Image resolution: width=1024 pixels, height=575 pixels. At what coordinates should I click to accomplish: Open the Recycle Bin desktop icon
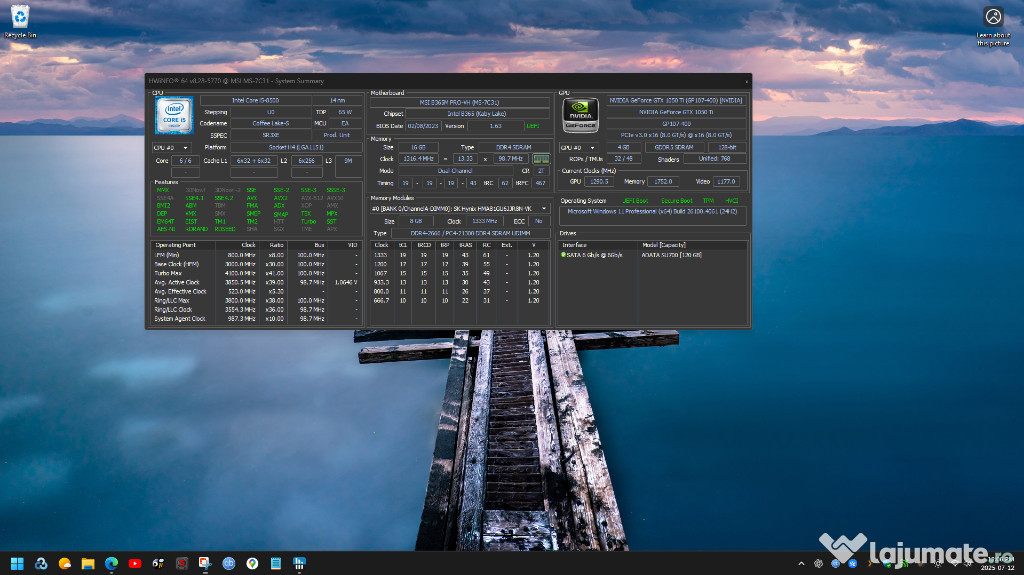[x=20, y=22]
